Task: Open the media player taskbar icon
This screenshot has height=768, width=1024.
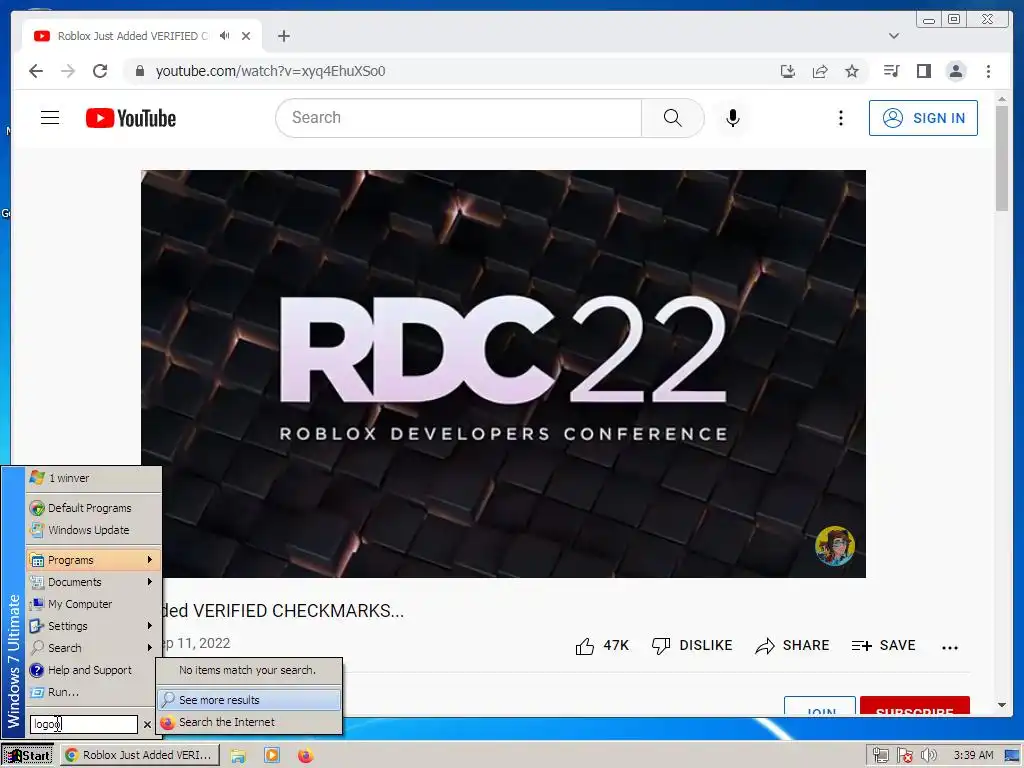Action: click(272, 756)
